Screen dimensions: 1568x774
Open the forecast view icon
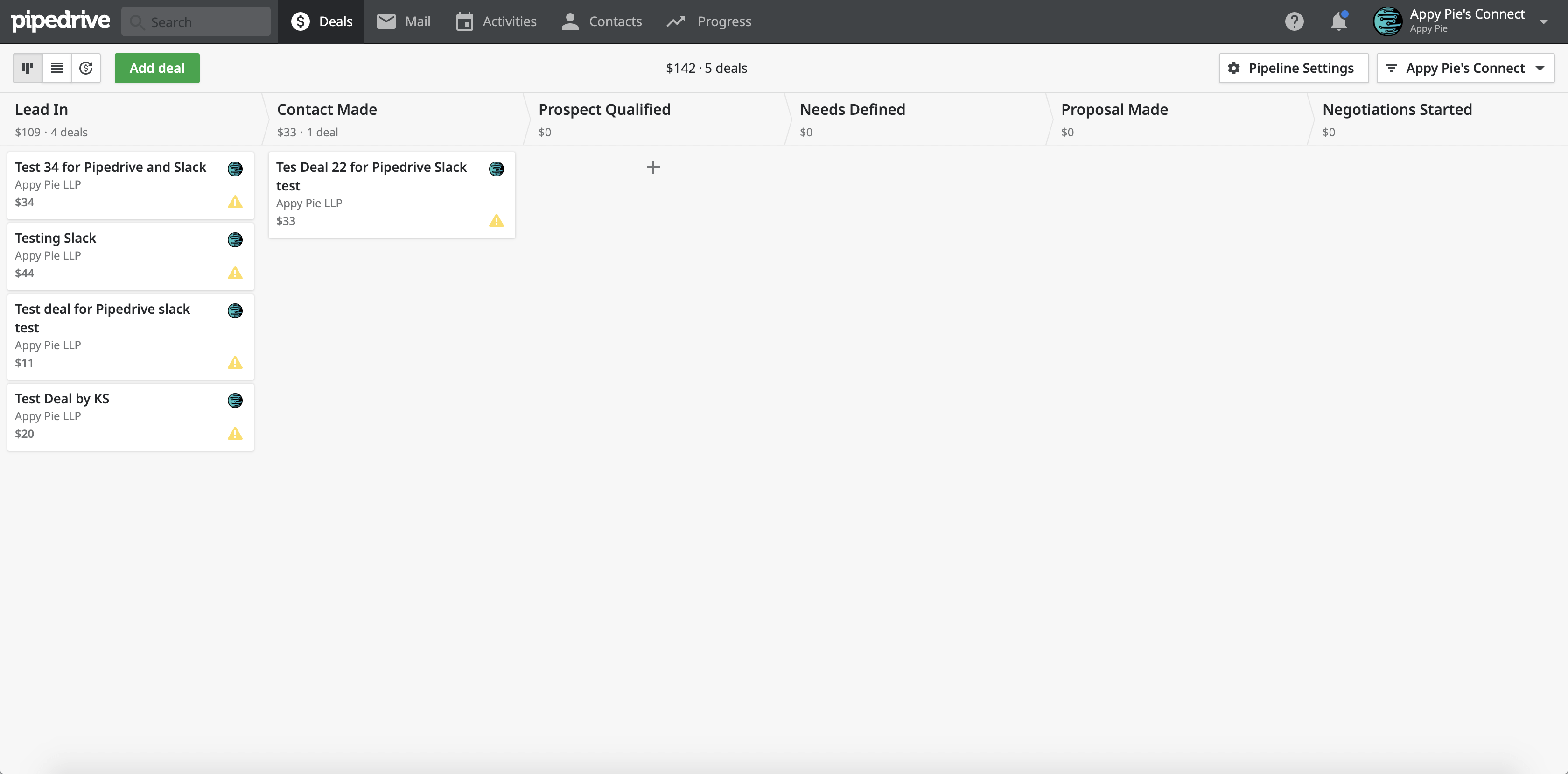86,68
